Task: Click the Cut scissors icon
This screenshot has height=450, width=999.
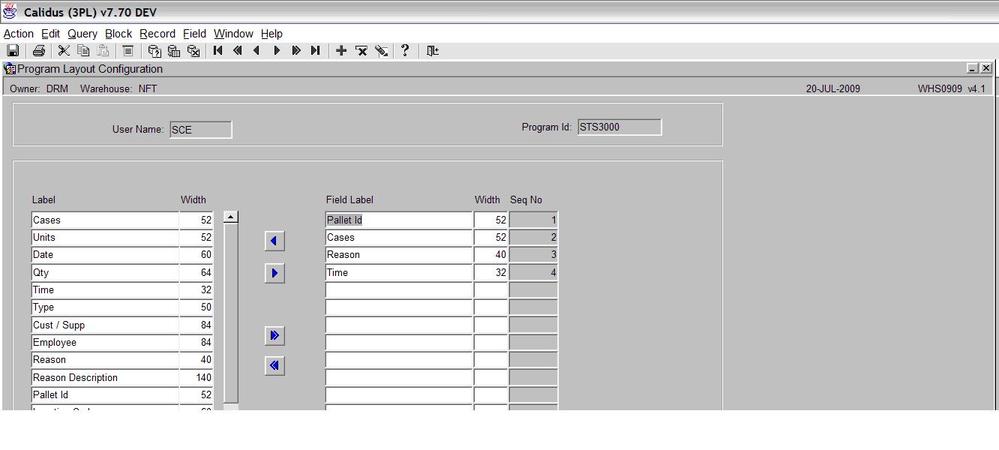Action: click(64, 51)
